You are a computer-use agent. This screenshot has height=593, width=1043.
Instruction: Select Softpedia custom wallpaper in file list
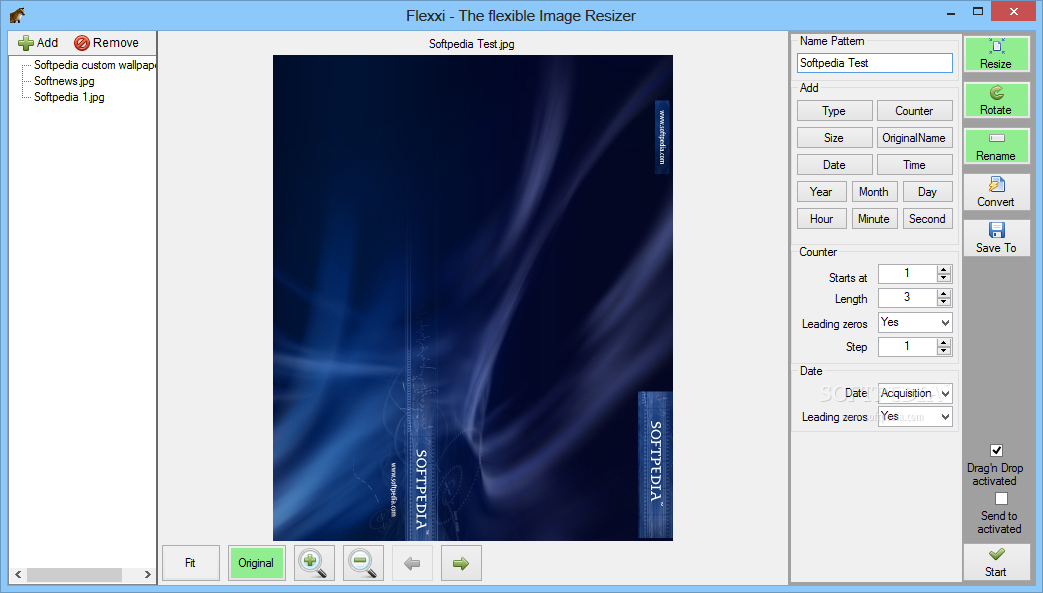pyautogui.click(x=94, y=65)
